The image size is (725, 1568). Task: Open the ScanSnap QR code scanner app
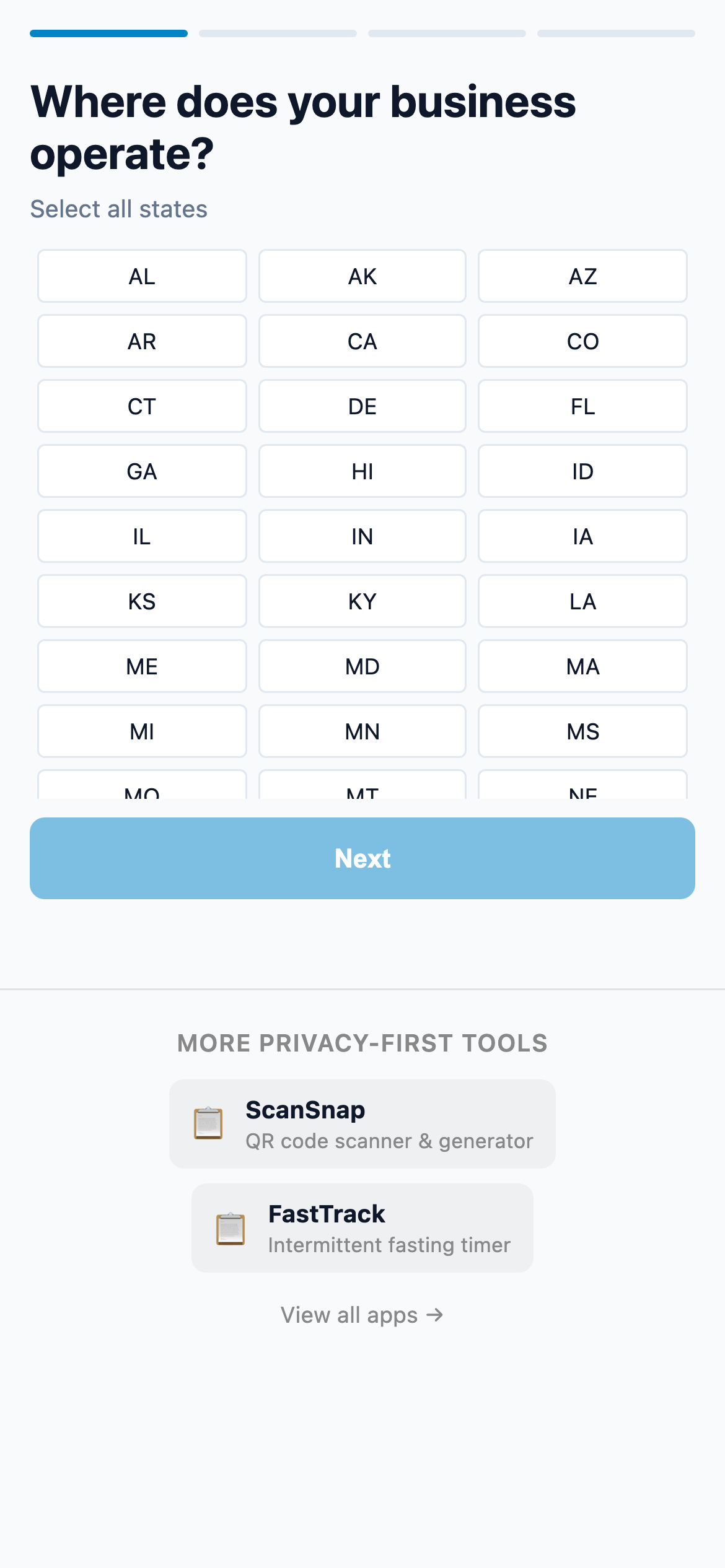[x=362, y=1124]
